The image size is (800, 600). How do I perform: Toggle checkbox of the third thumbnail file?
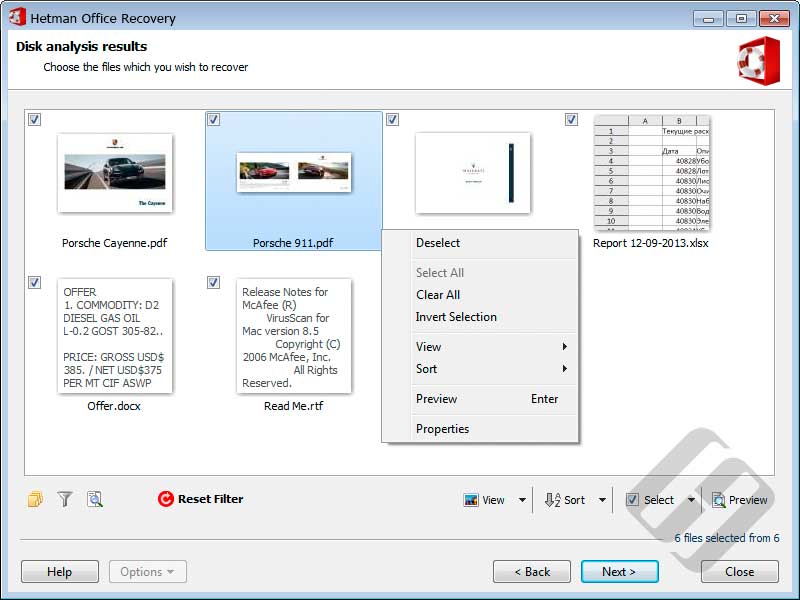[392, 119]
